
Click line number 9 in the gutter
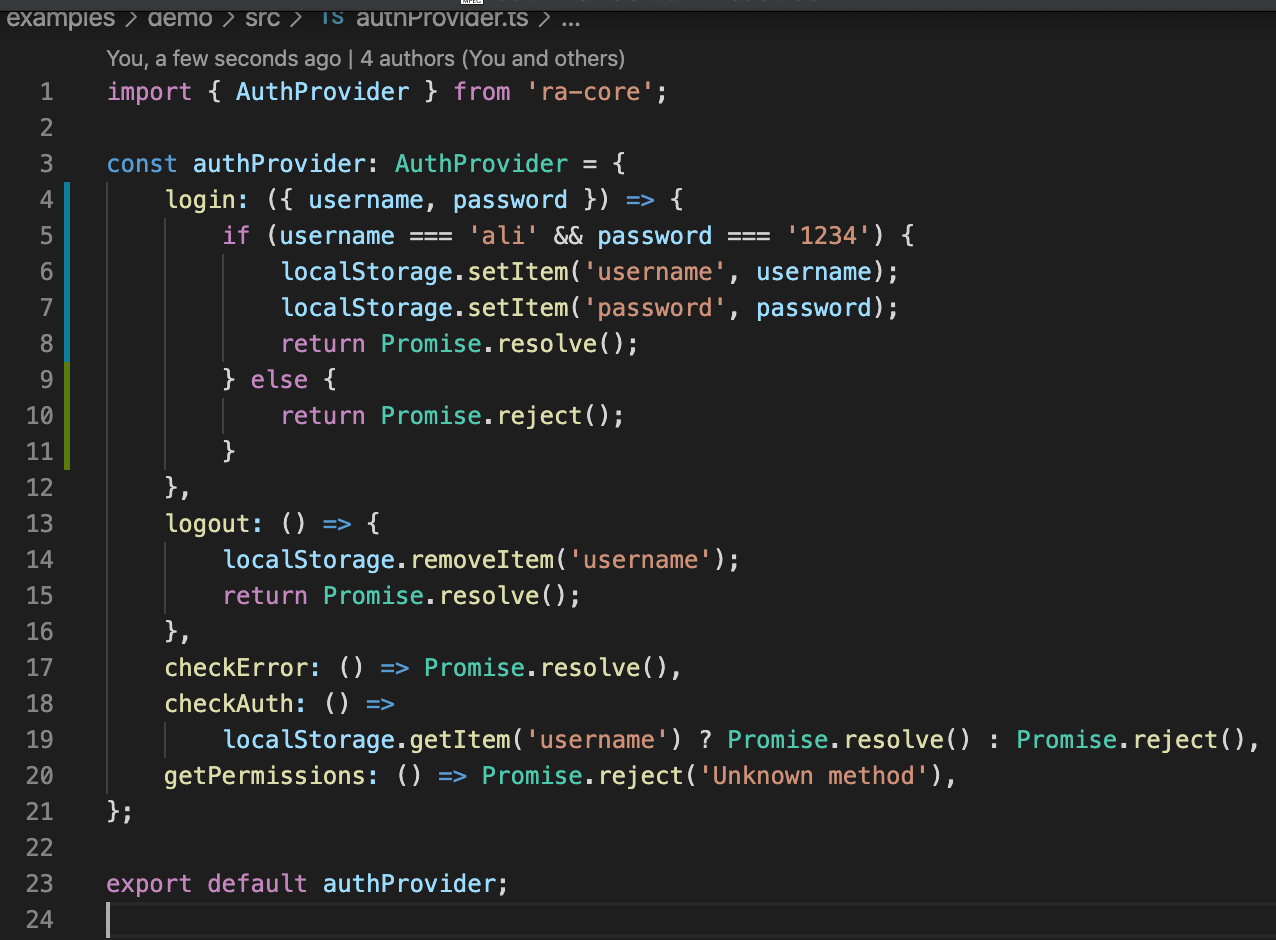46,380
